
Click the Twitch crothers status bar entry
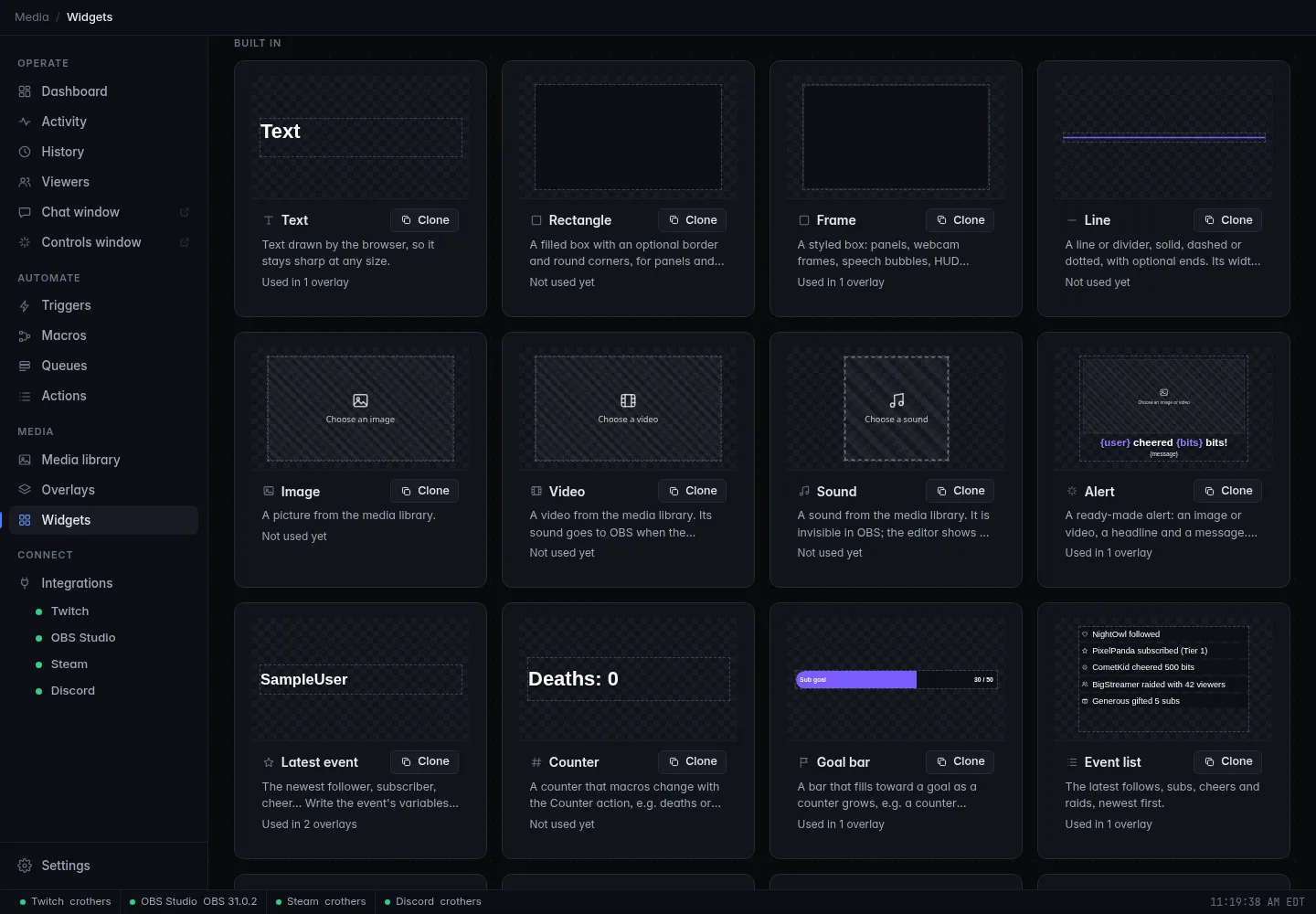tap(65, 901)
